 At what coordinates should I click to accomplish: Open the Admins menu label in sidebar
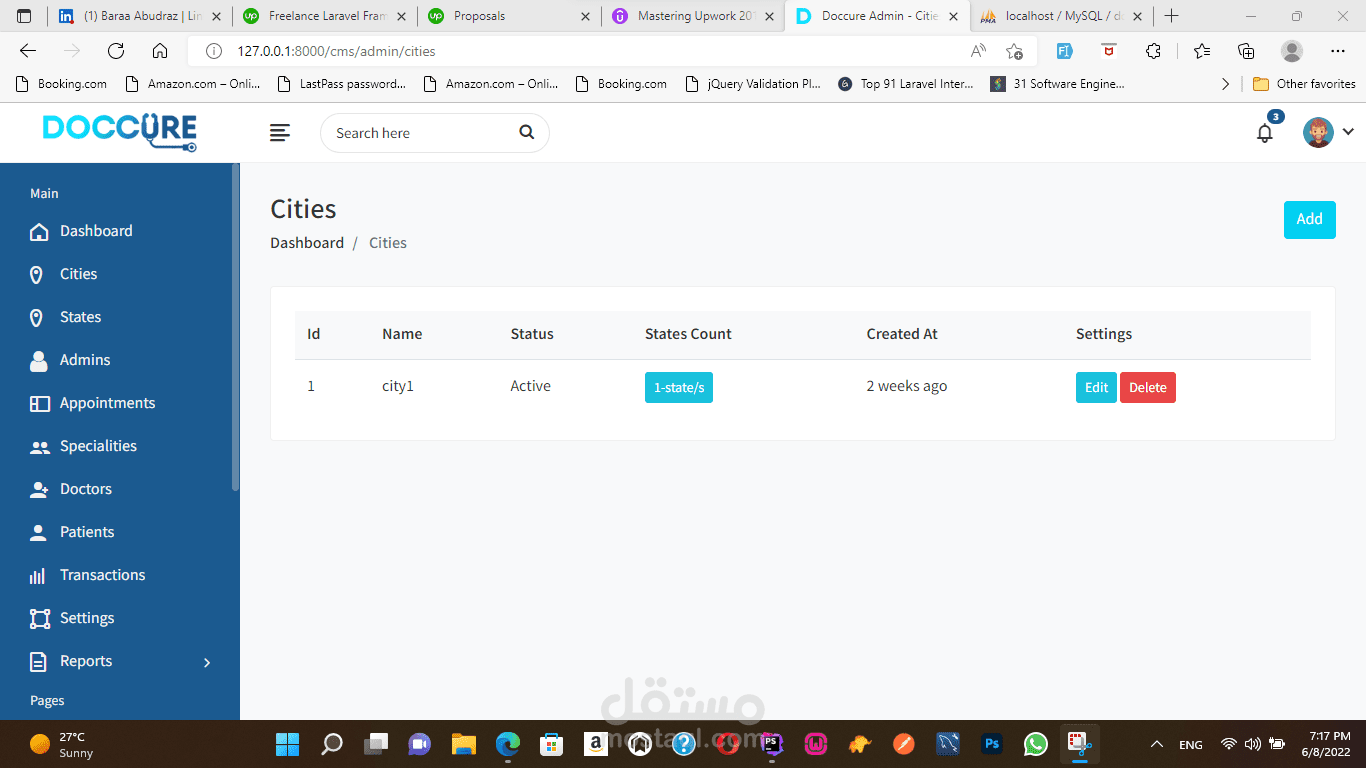pos(85,360)
